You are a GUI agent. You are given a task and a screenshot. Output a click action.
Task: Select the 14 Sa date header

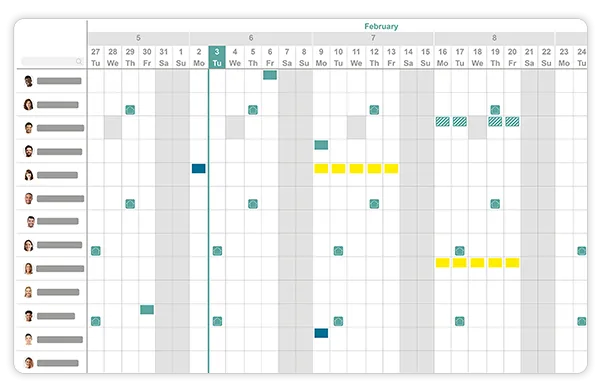(x=408, y=57)
